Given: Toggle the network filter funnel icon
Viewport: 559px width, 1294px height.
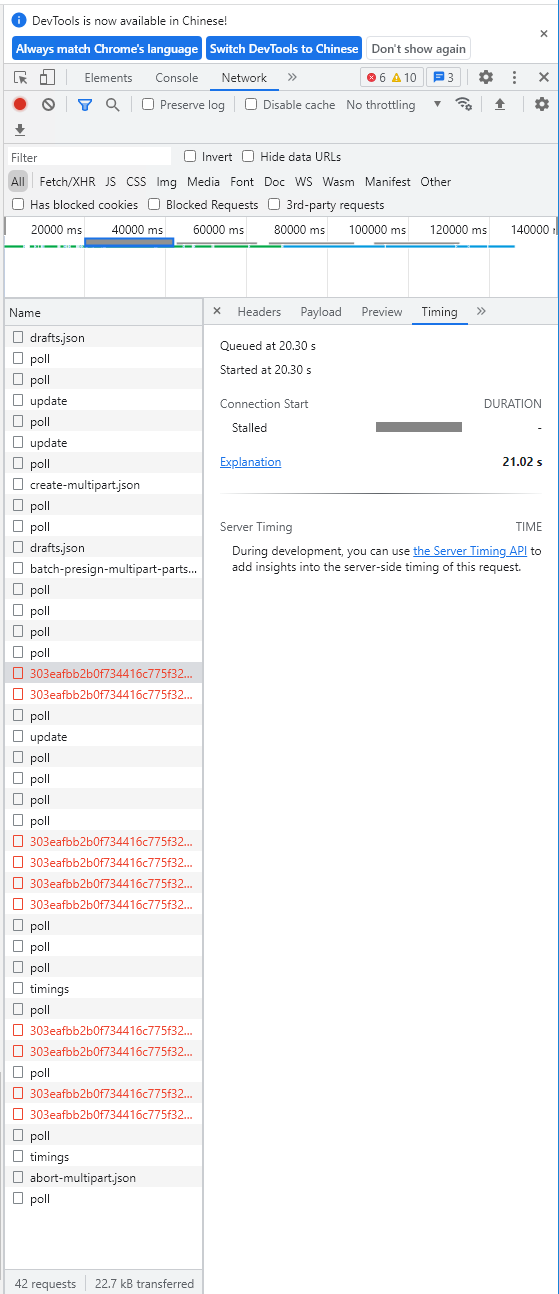Looking at the screenshot, I should click(85, 104).
